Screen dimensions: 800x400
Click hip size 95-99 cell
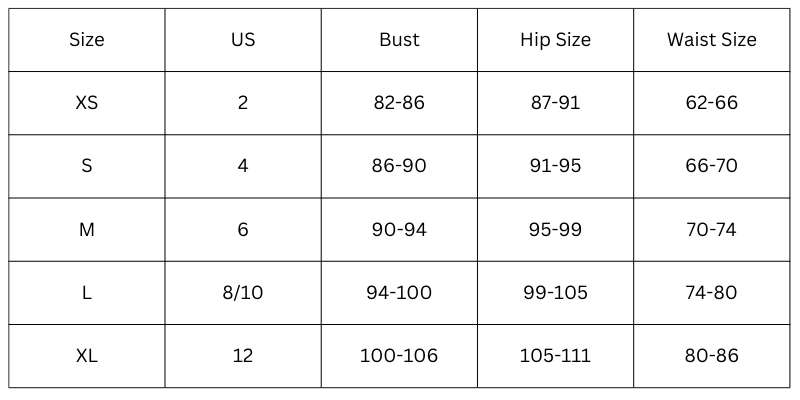pyautogui.click(x=555, y=229)
